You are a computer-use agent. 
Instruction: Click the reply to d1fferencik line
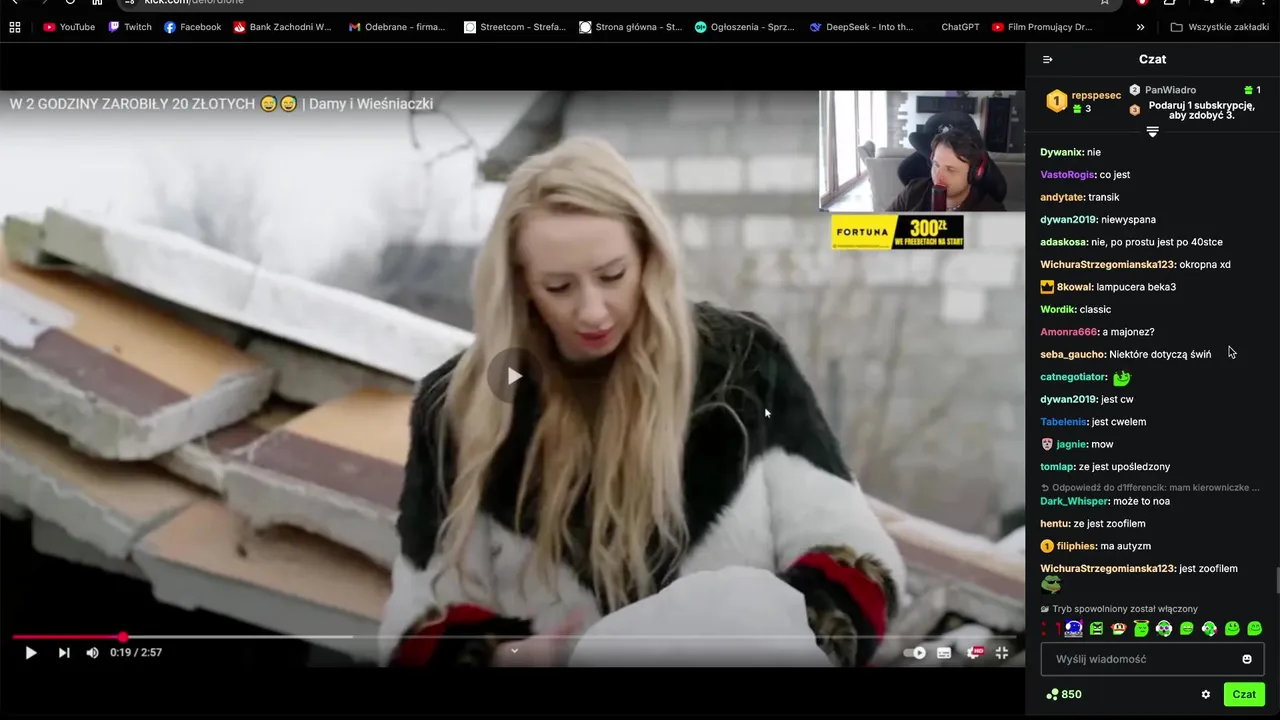(x=1150, y=487)
